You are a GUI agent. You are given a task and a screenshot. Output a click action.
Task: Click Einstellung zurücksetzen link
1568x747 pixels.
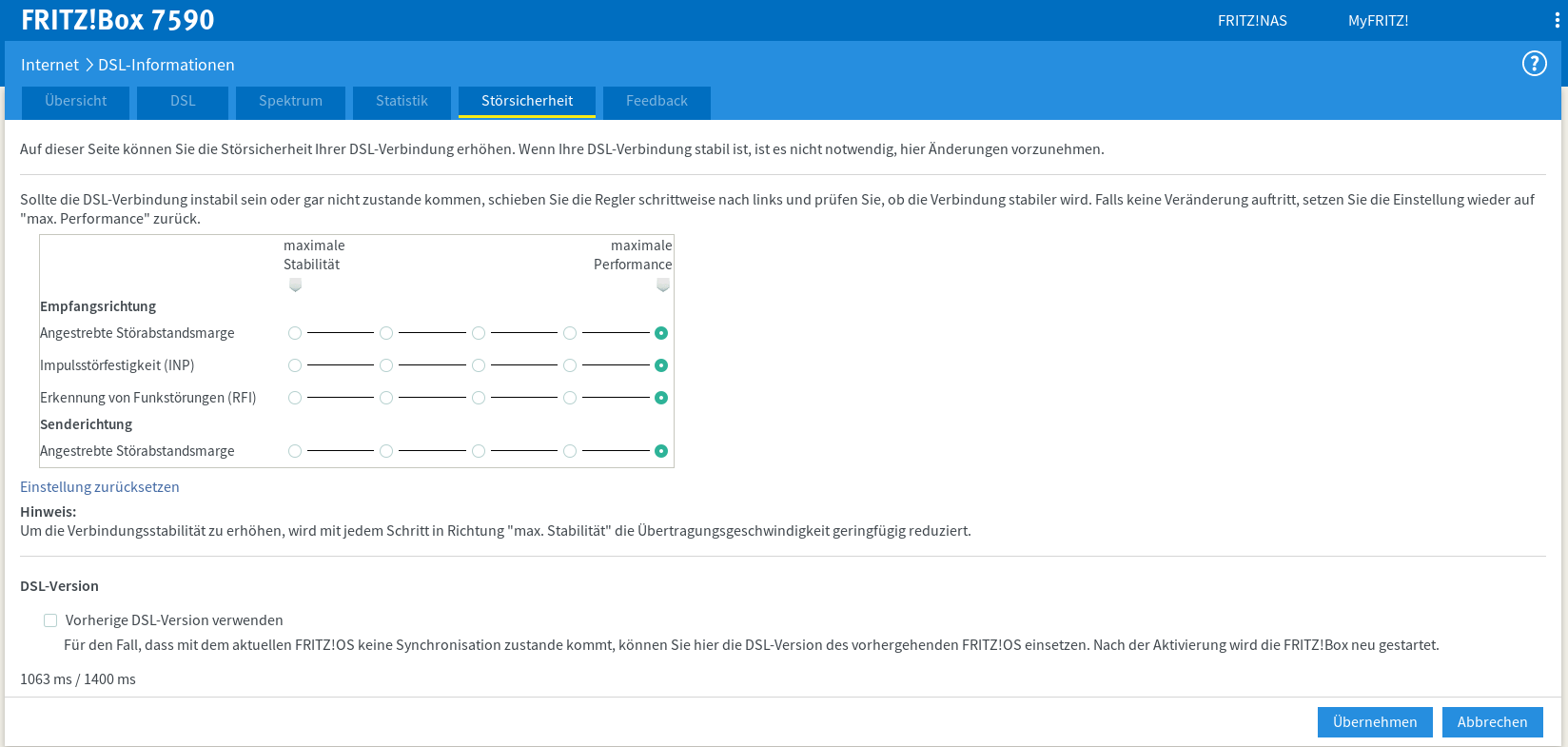[x=100, y=486]
